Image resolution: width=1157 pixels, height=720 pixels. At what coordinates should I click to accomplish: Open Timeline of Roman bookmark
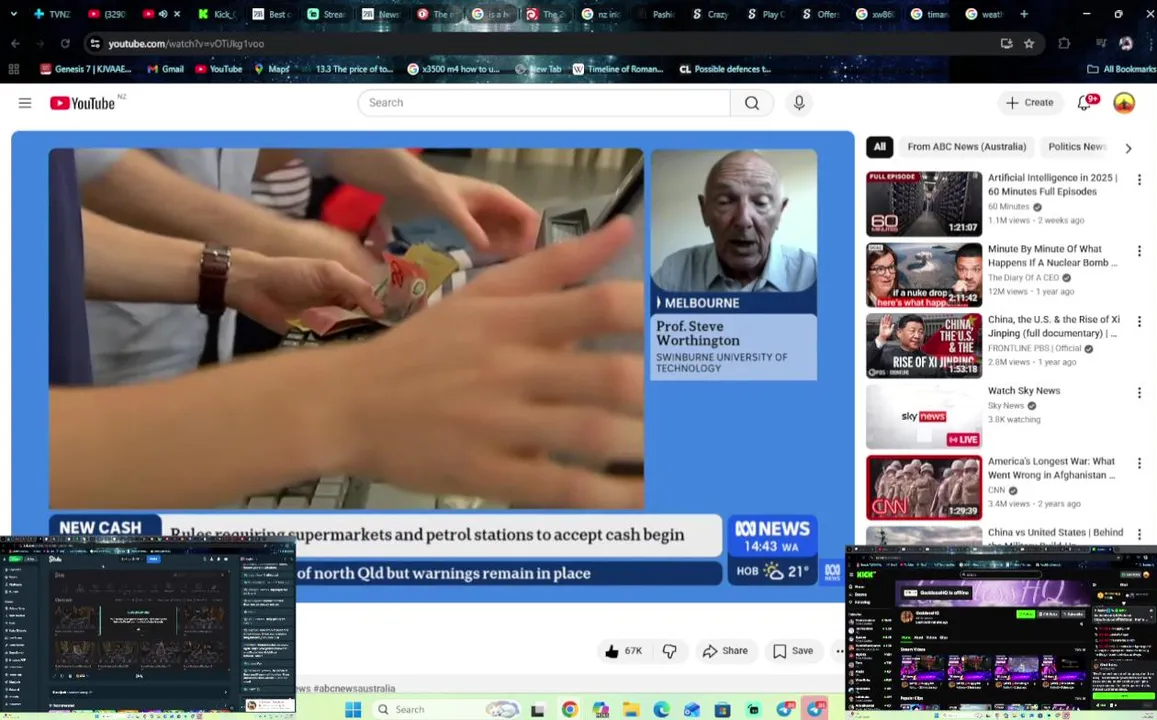tap(618, 69)
